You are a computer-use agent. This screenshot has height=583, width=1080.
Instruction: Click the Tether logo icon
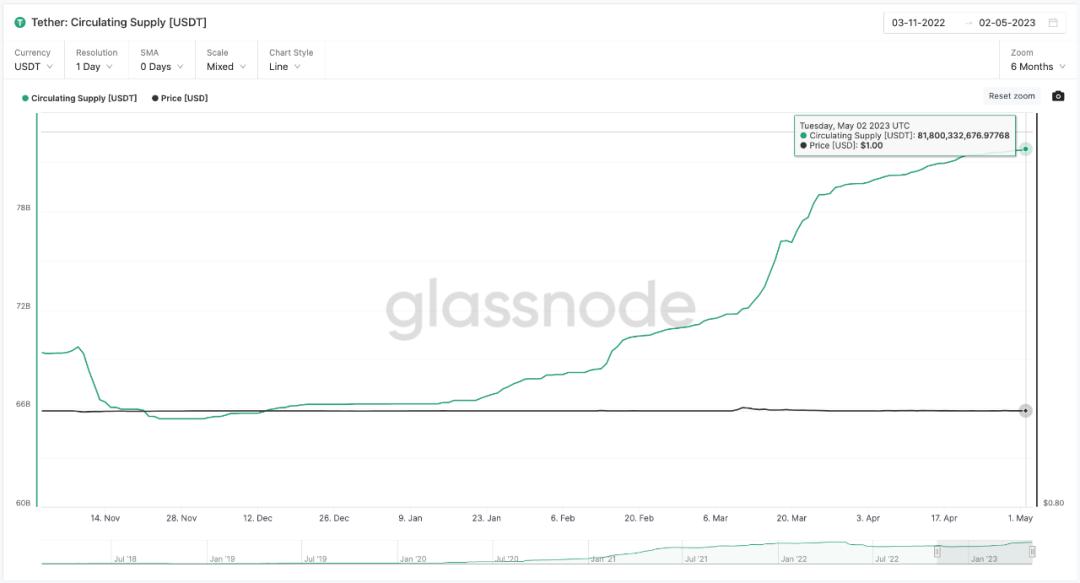pos(20,22)
